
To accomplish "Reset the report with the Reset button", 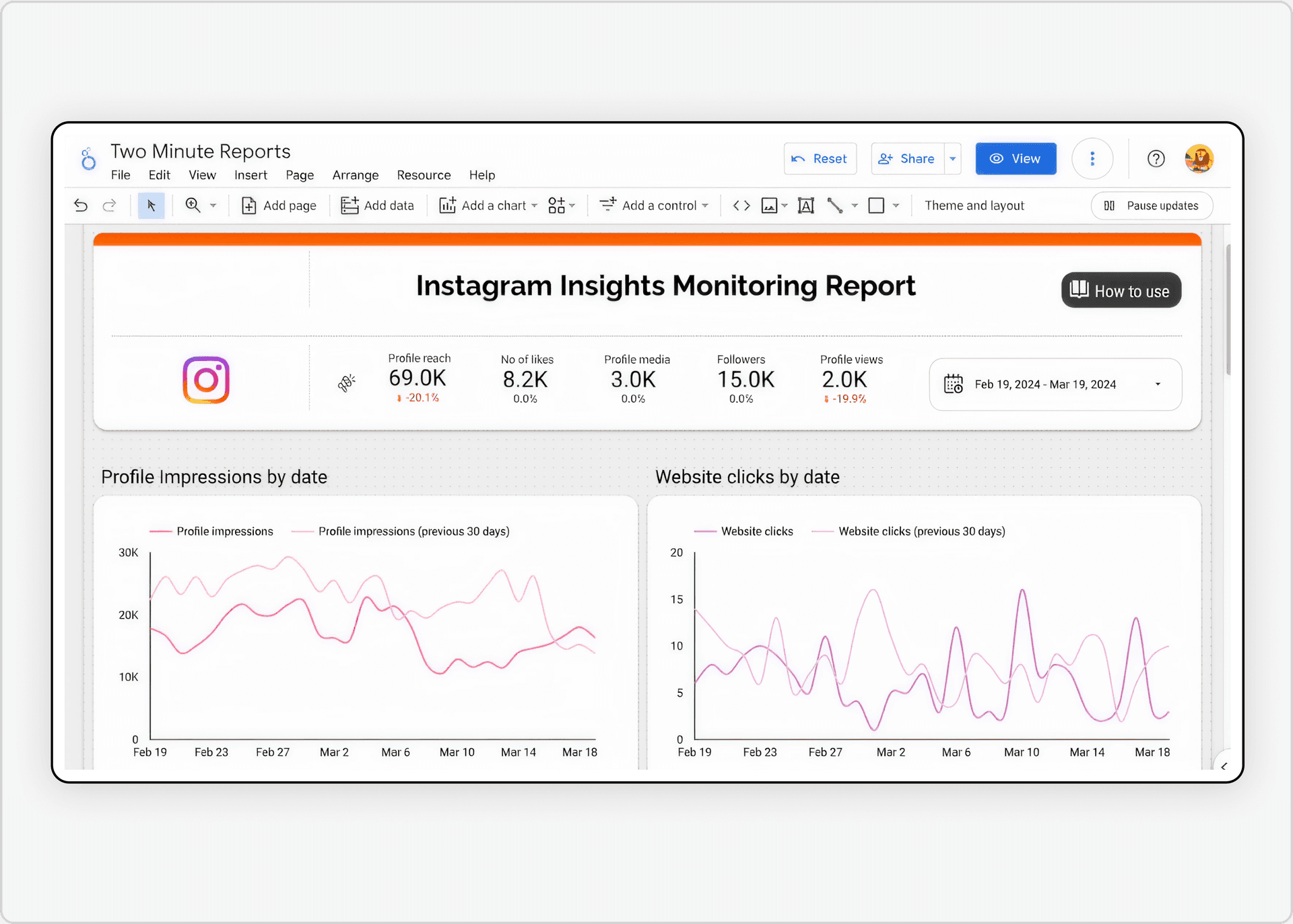I will click(x=820, y=158).
